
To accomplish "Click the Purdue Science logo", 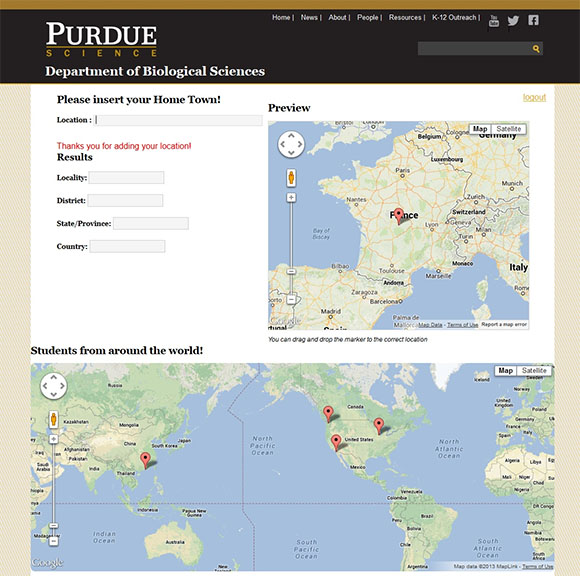I will click(101, 39).
